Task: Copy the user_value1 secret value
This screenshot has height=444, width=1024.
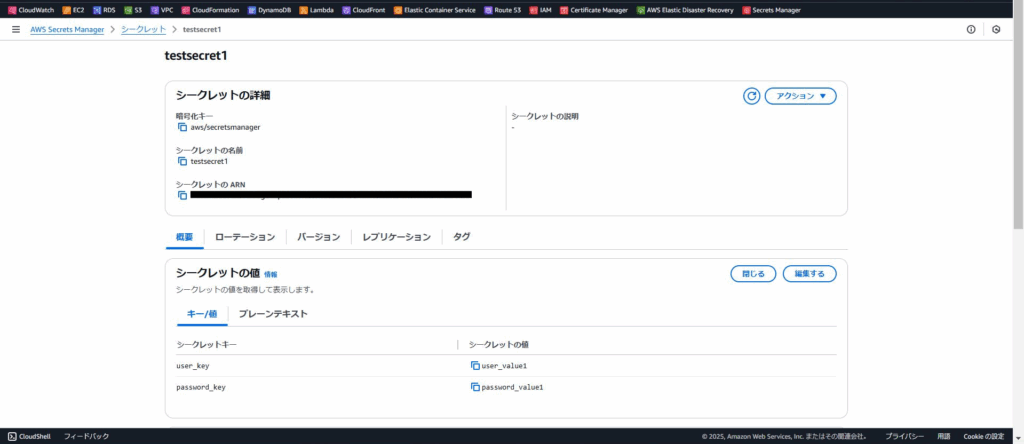Action: [475, 366]
